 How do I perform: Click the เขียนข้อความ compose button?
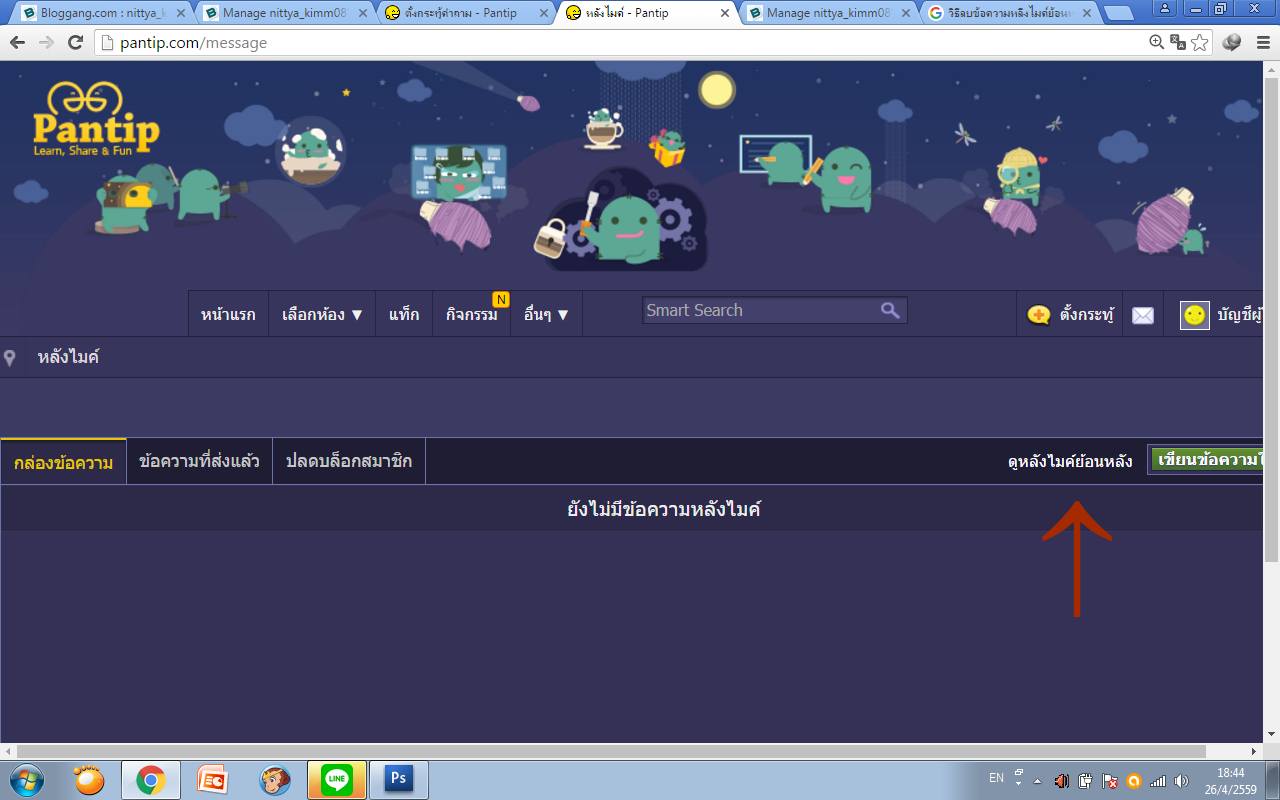click(x=1207, y=461)
